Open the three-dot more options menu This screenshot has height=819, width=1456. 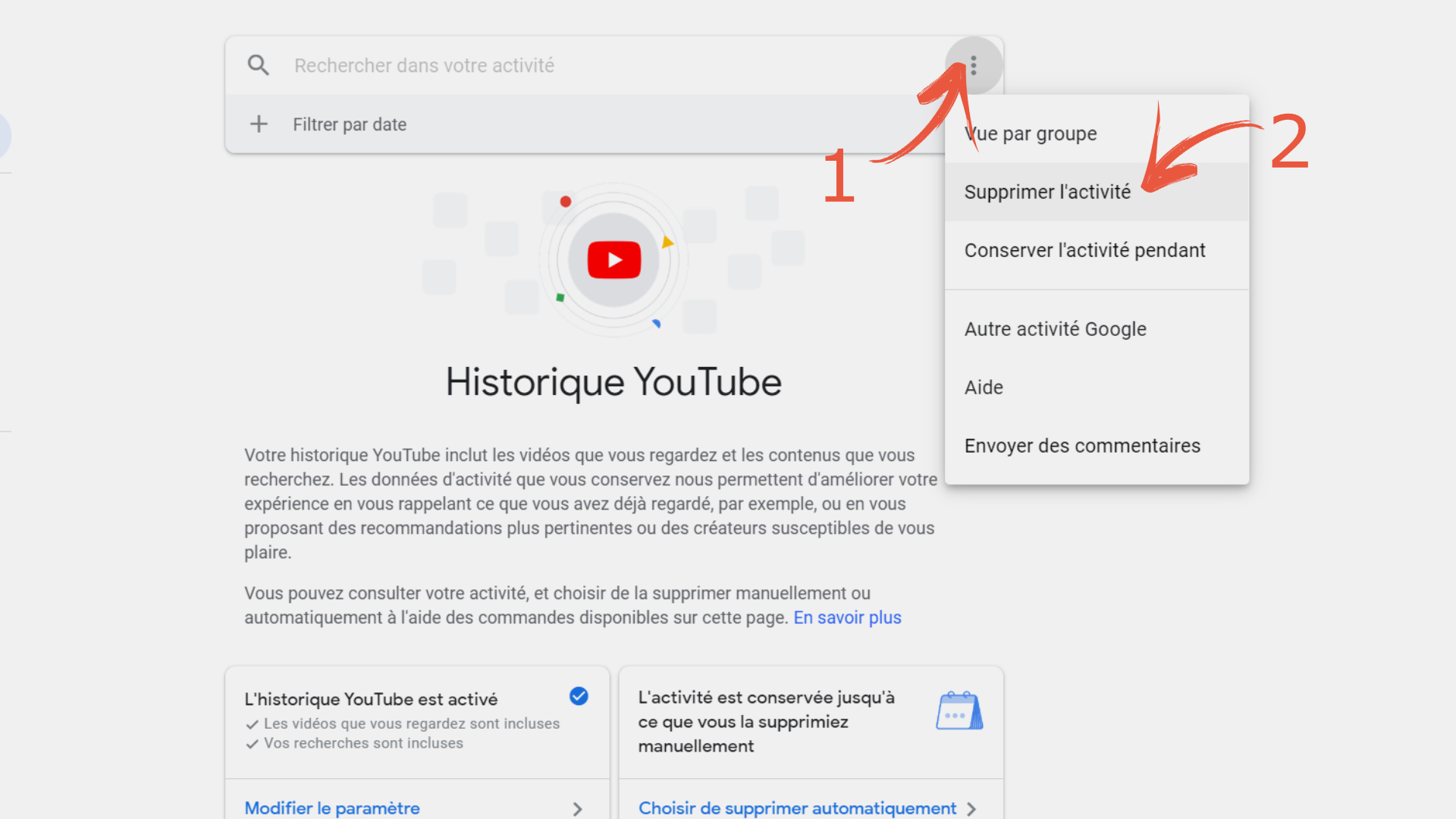[974, 66]
